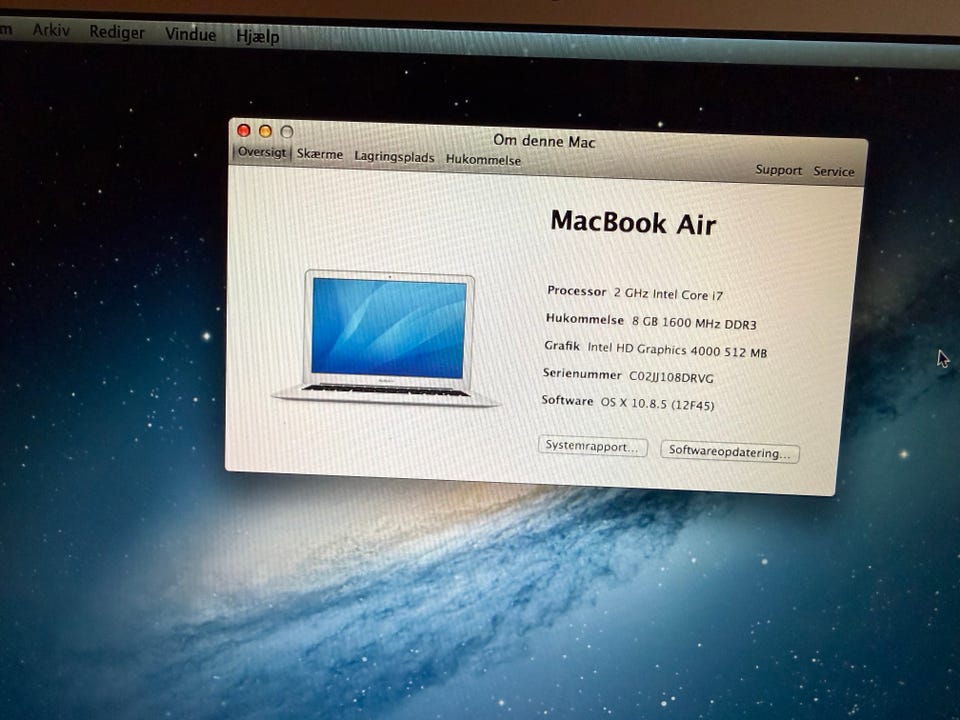Click the gray zoom window button
The width and height of the screenshot is (960, 720).
(287, 132)
